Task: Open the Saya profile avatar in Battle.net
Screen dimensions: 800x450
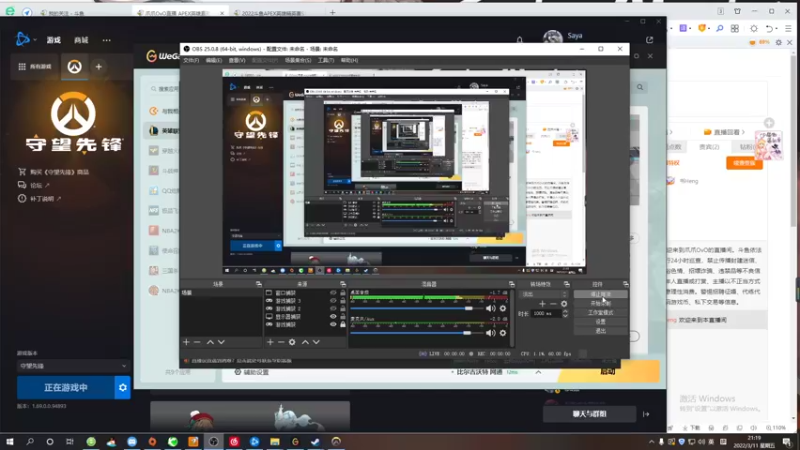Action: click(x=553, y=37)
